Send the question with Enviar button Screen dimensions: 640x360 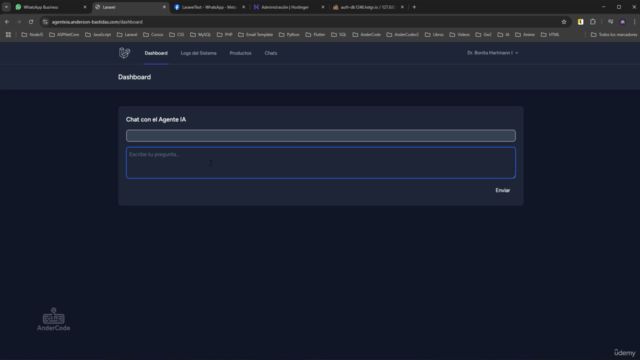(x=502, y=190)
